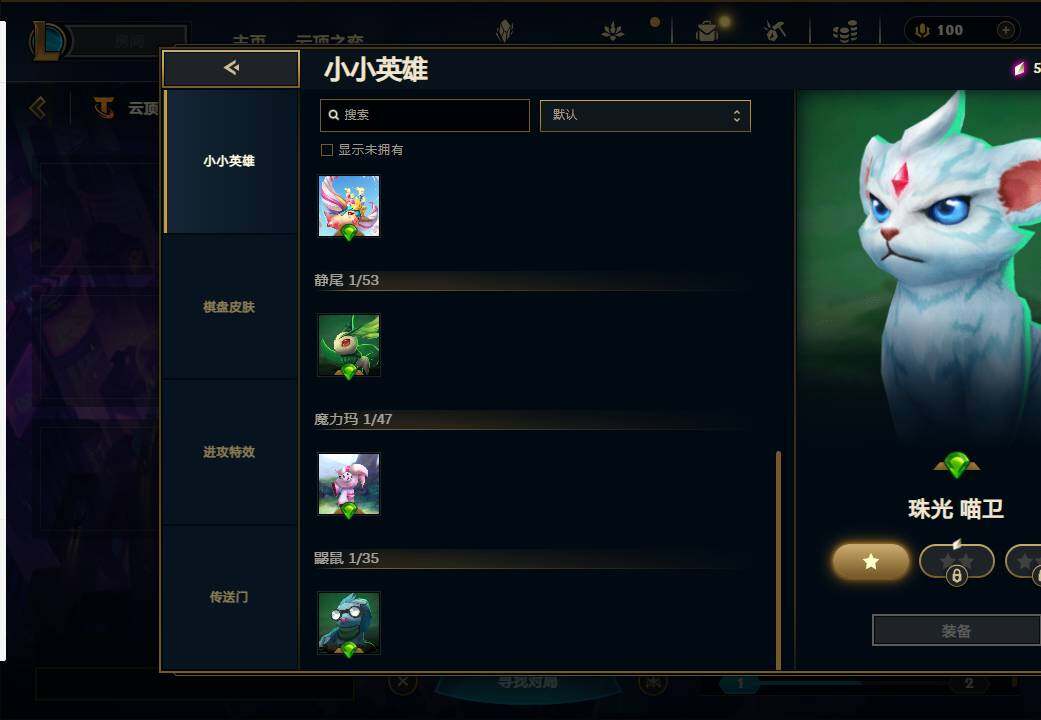Image resolution: width=1041 pixels, height=720 pixels.
Task: Select the 鼹鼠 little legend thumbnail
Action: (349, 623)
